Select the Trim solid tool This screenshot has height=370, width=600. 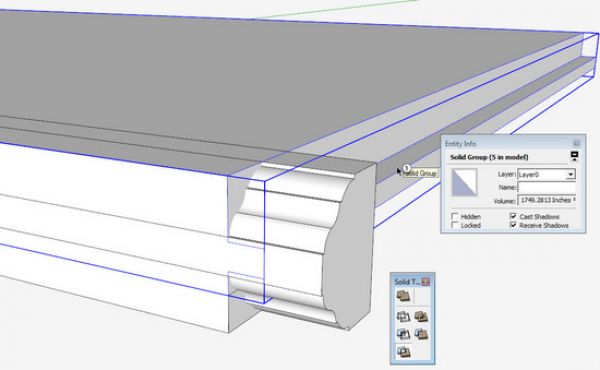pyautogui.click(x=421, y=334)
